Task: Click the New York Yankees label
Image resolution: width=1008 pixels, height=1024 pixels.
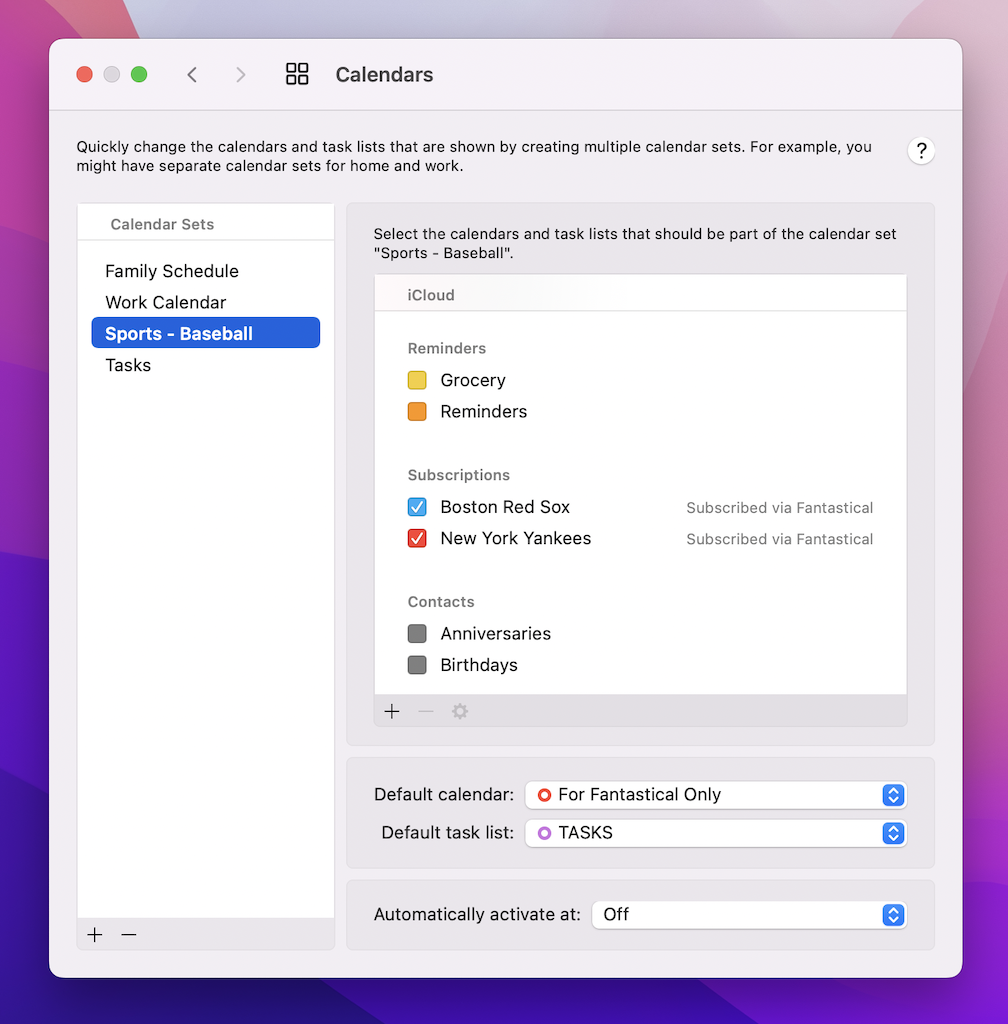Action: tap(516, 538)
